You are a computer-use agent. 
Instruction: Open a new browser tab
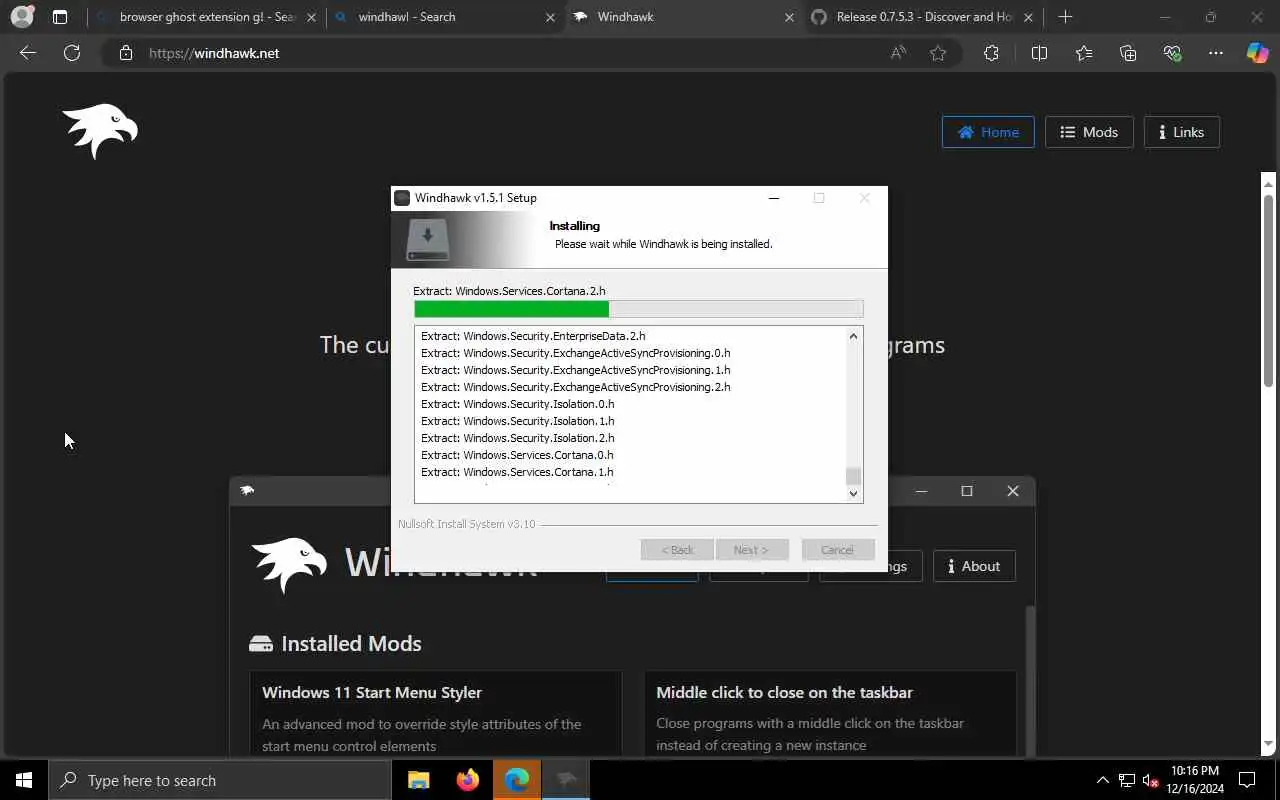[x=1065, y=17]
